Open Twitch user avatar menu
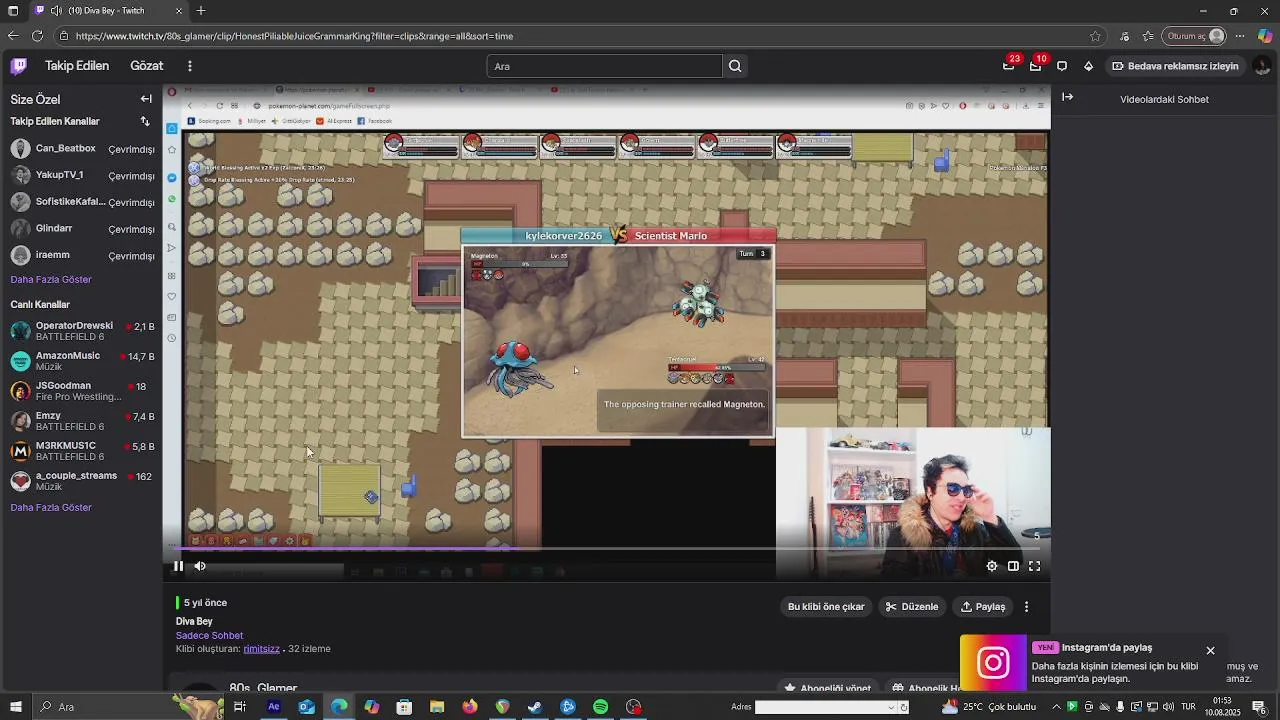 [x=1263, y=66]
